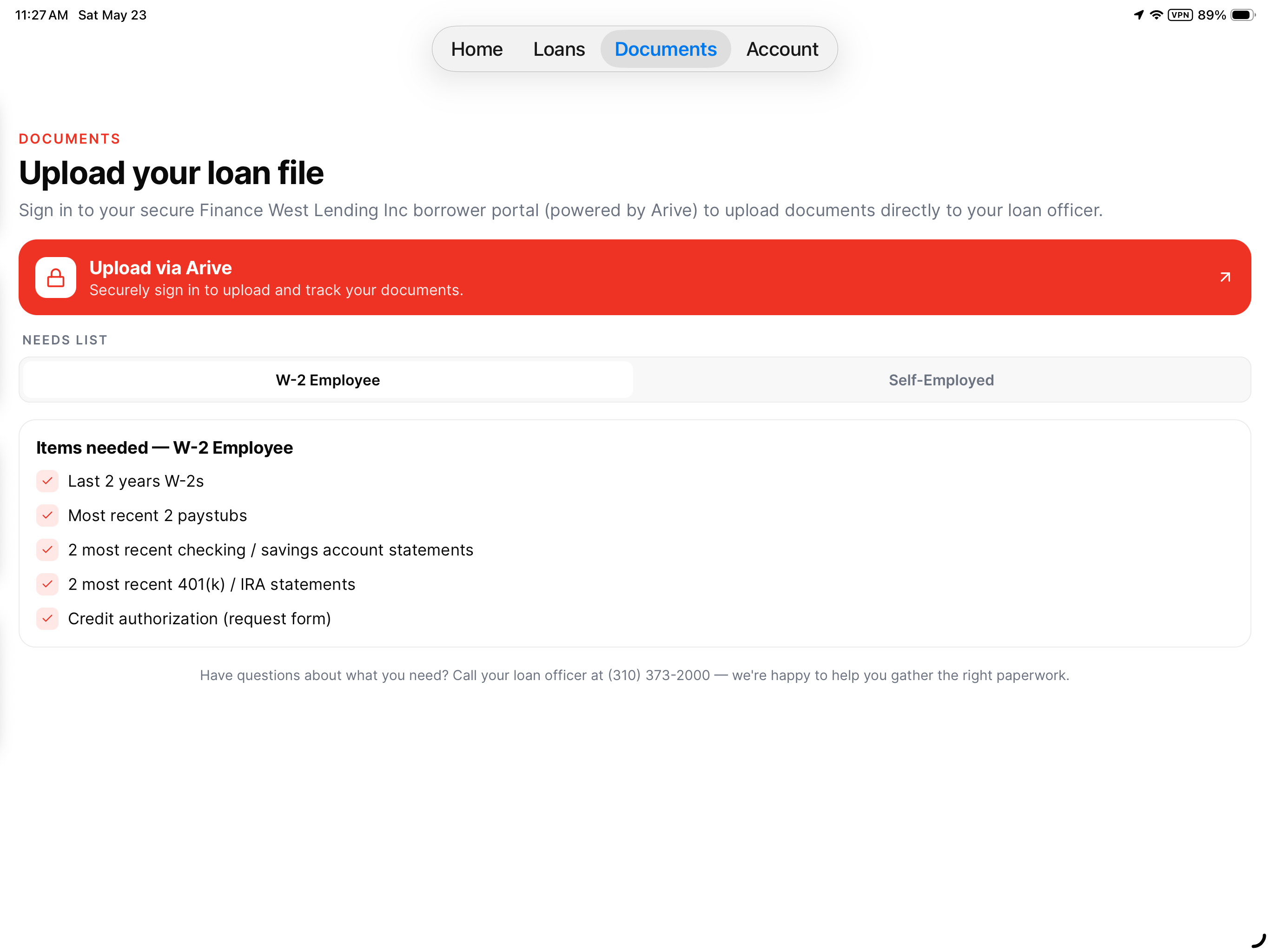Click the 'Upload your loan file' heading

(171, 173)
